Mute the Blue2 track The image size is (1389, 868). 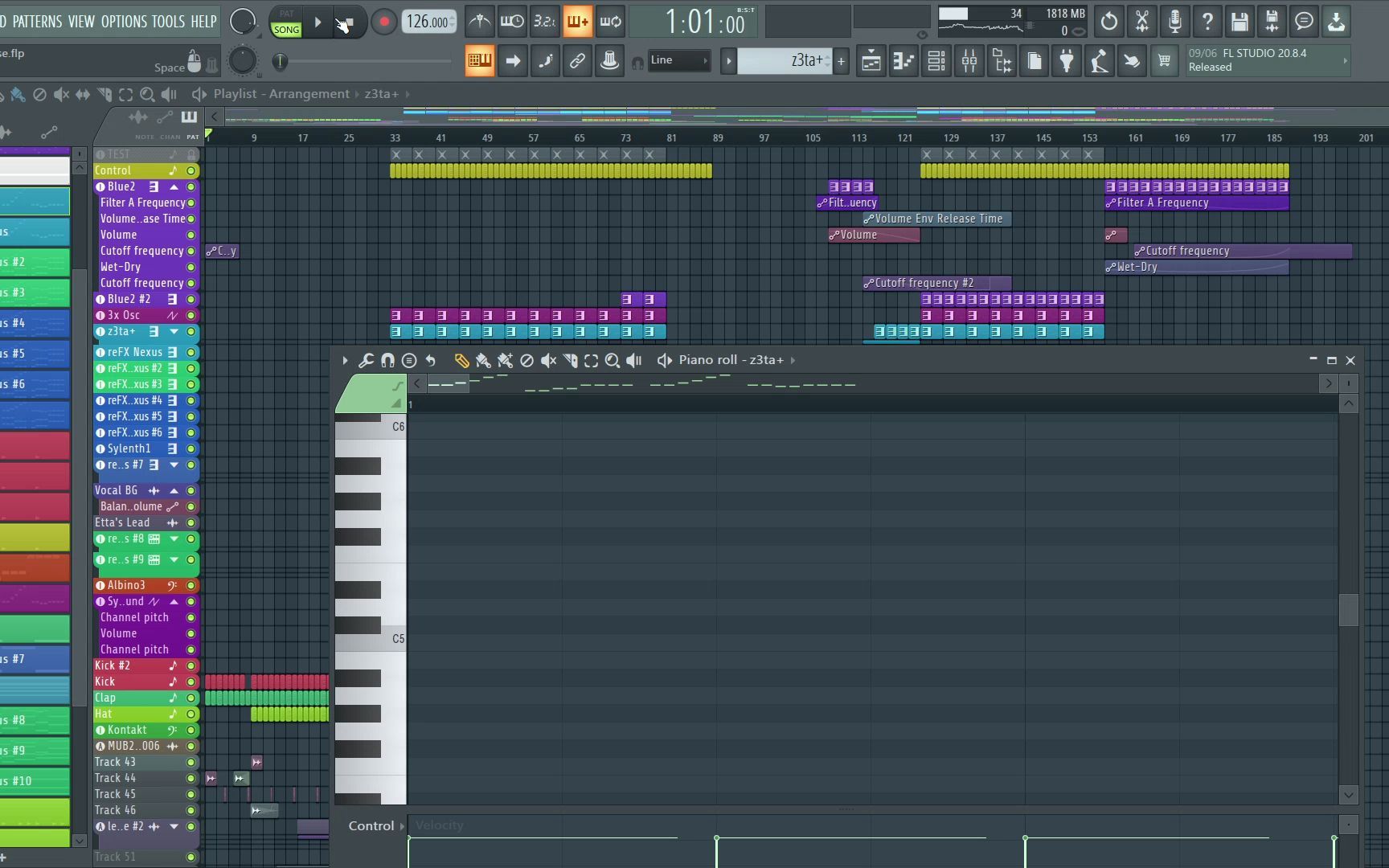click(191, 187)
